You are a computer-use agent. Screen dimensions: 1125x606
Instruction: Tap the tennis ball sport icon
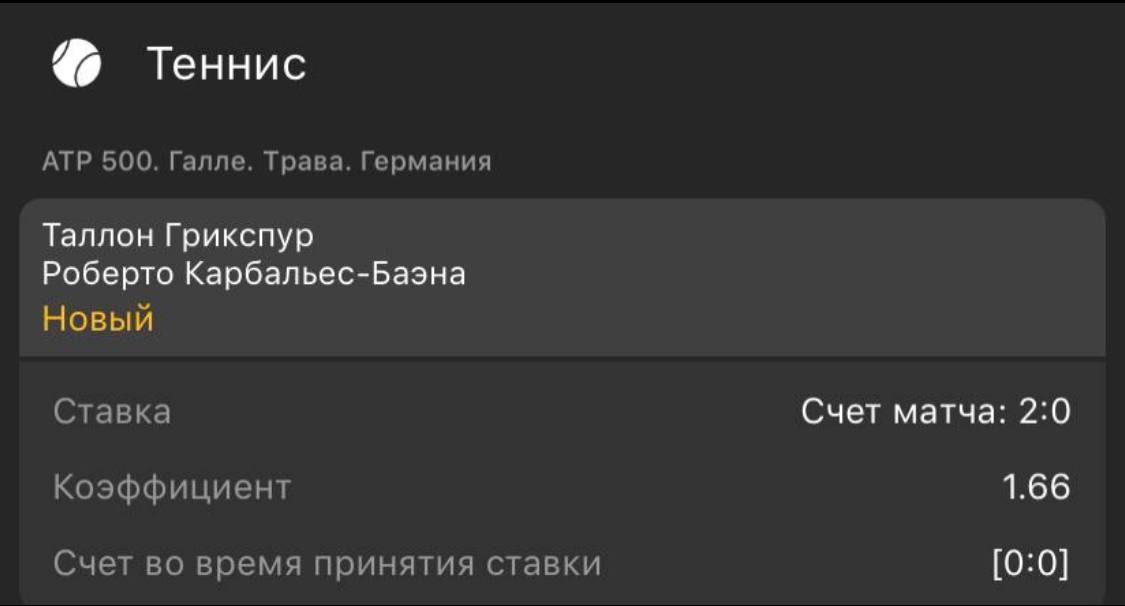point(76,64)
